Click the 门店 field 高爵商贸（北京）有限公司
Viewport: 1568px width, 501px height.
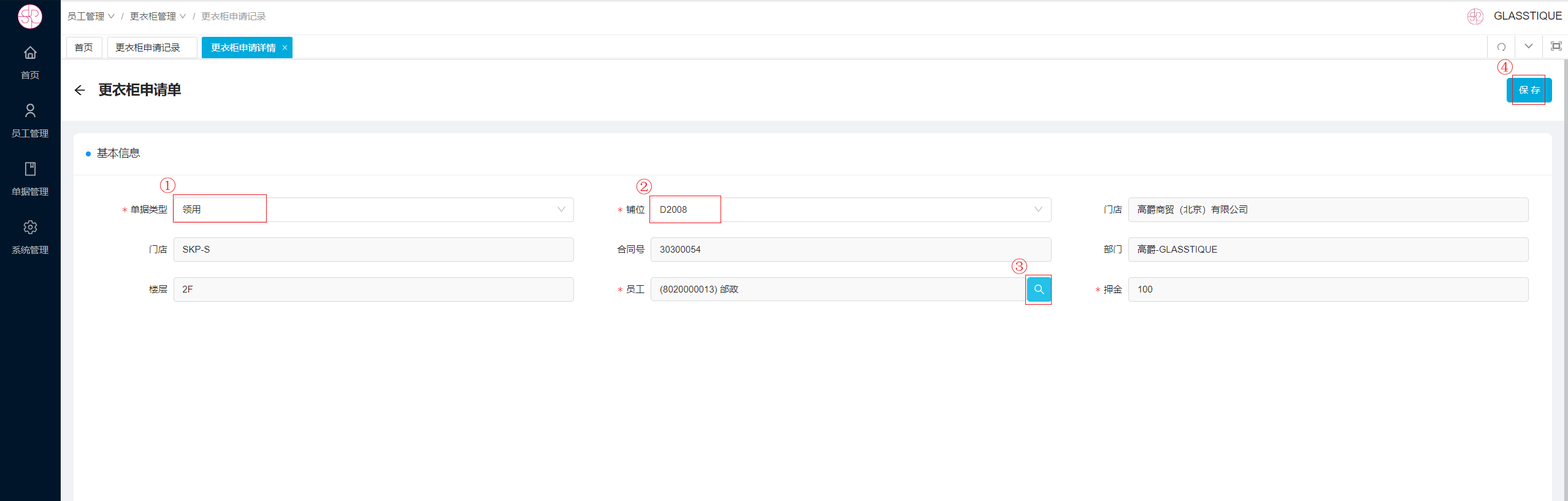point(1328,210)
